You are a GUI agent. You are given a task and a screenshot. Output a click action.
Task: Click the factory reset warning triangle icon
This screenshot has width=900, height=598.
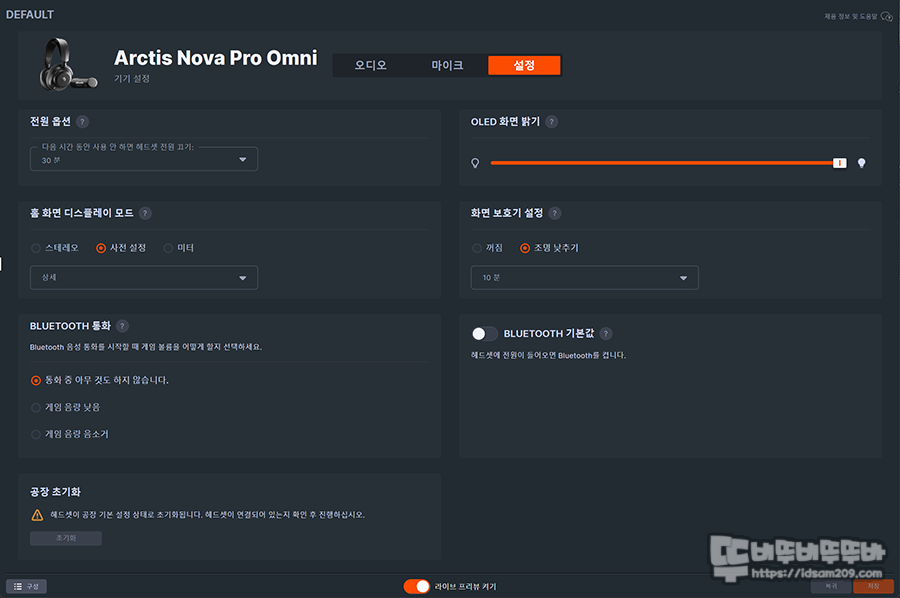(37, 515)
